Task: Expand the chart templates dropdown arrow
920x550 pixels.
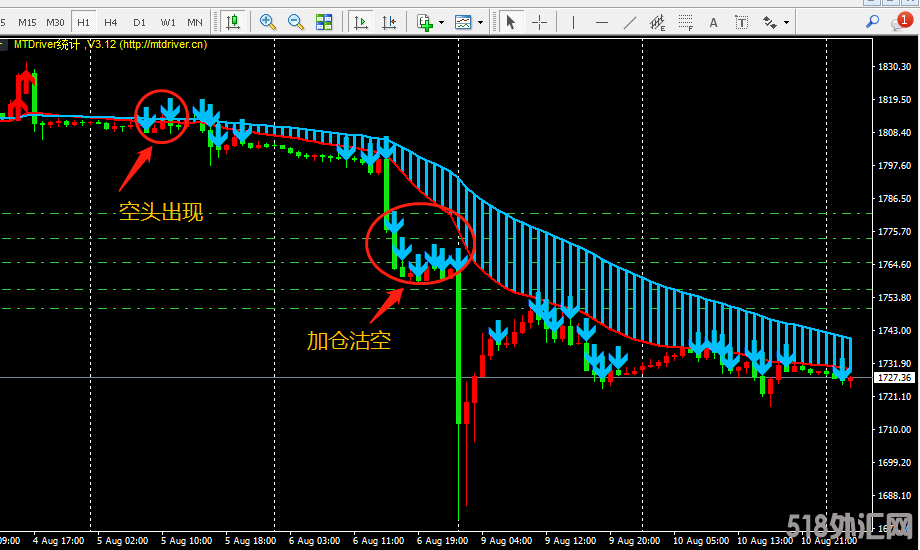Action: tap(481, 23)
